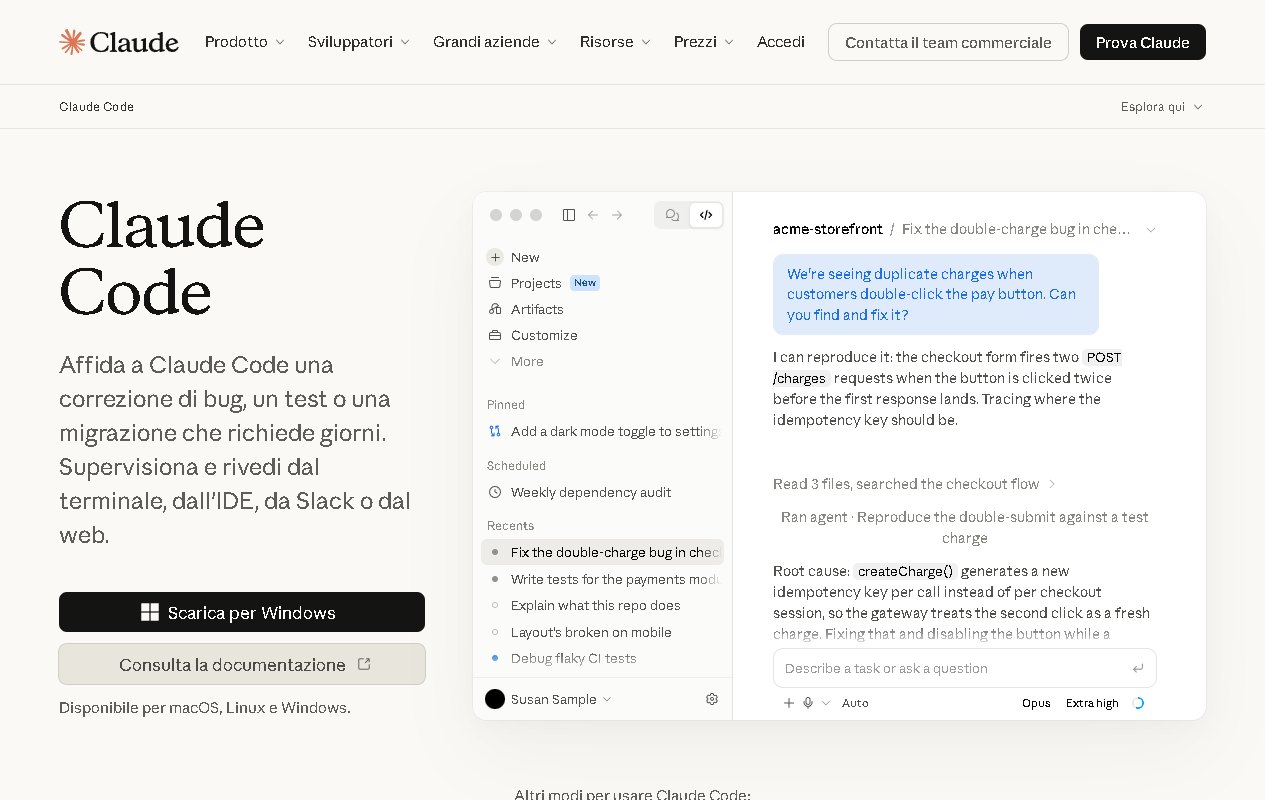This screenshot has height=800, width=1265.
Task: Click the Prova Claude button
Action: coord(1143,42)
